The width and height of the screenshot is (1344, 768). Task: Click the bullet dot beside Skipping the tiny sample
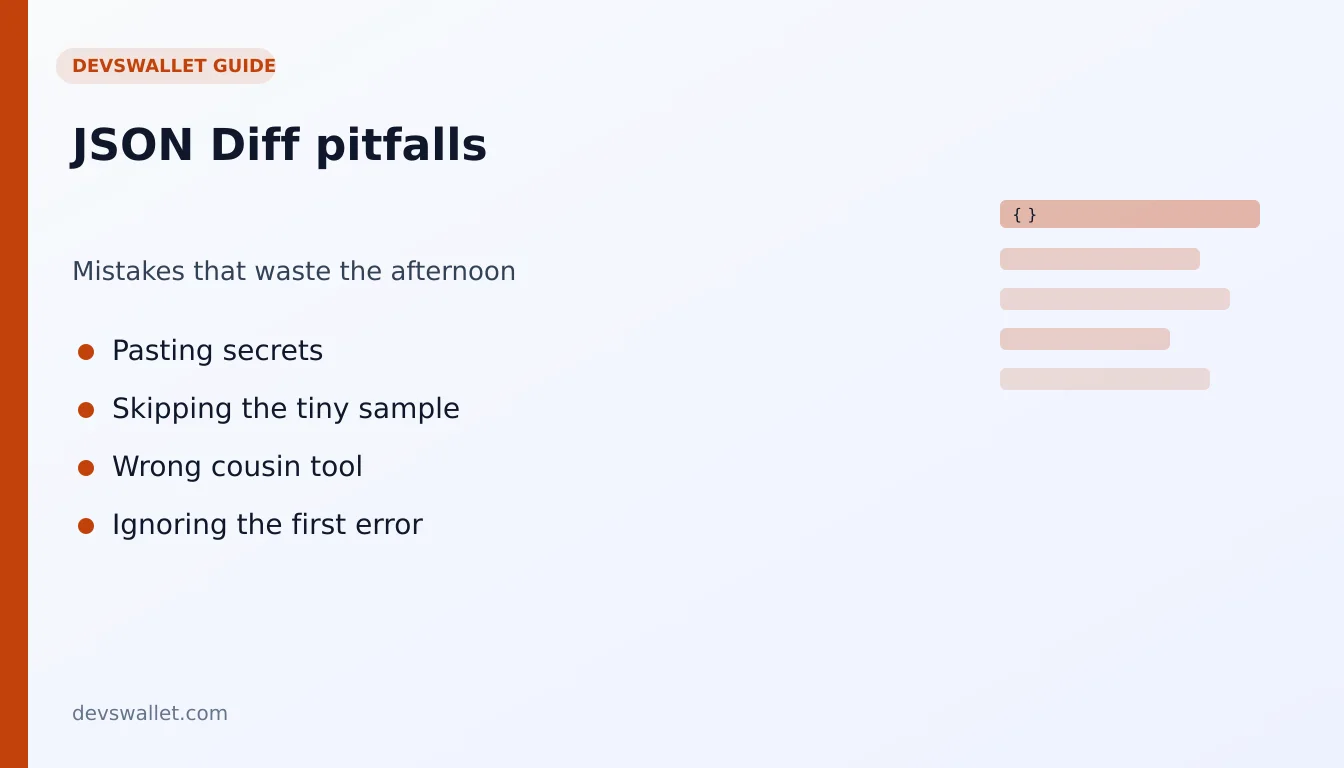86,410
